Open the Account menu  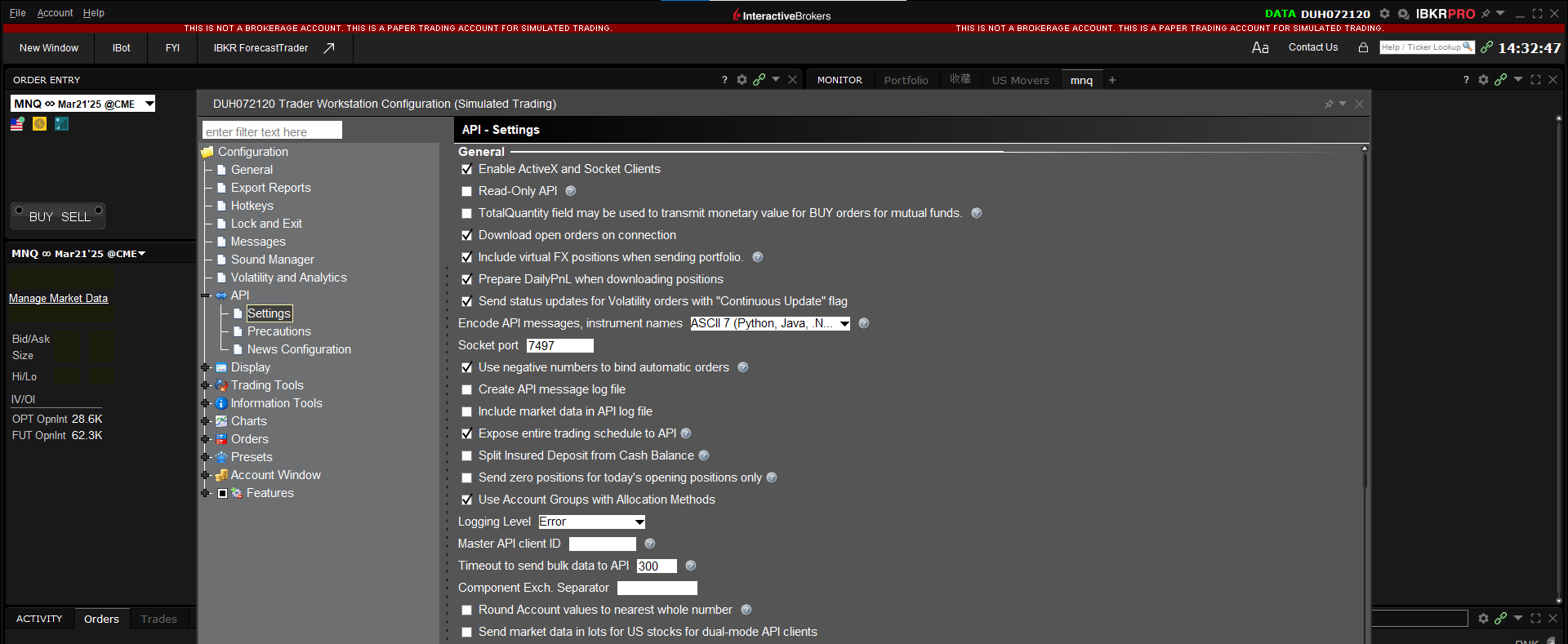click(x=55, y=13)
